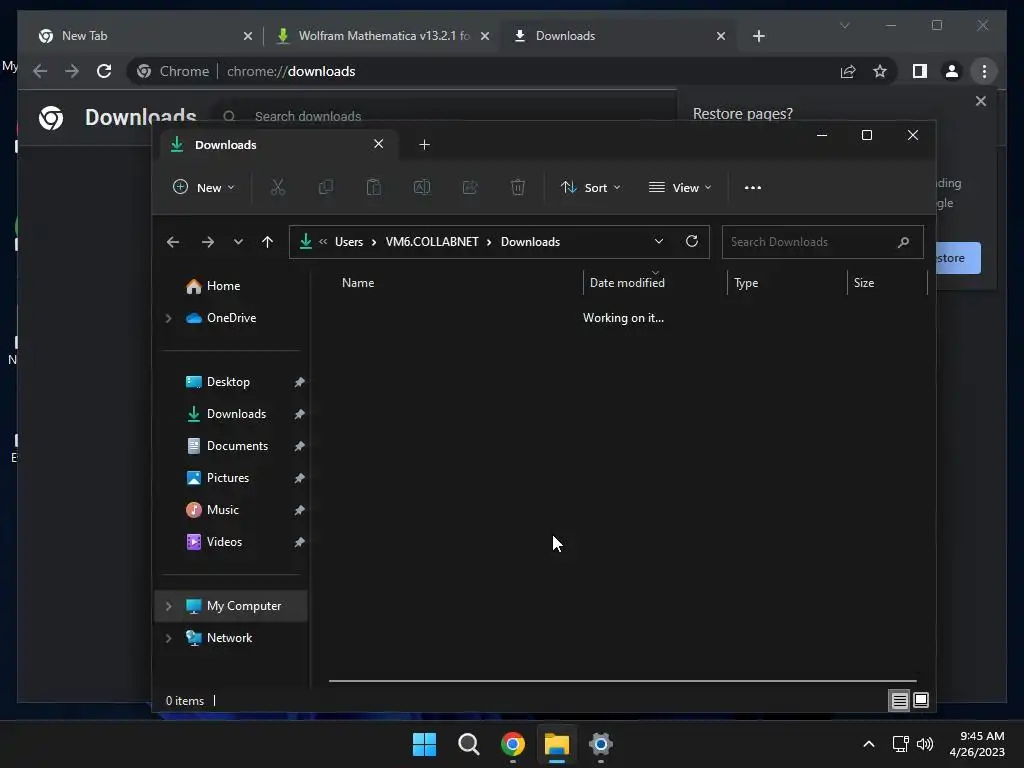Click the Search Downloads field in Explorer
The width and height of the screenshot is (1024, 768).
(x=823, y=242)
